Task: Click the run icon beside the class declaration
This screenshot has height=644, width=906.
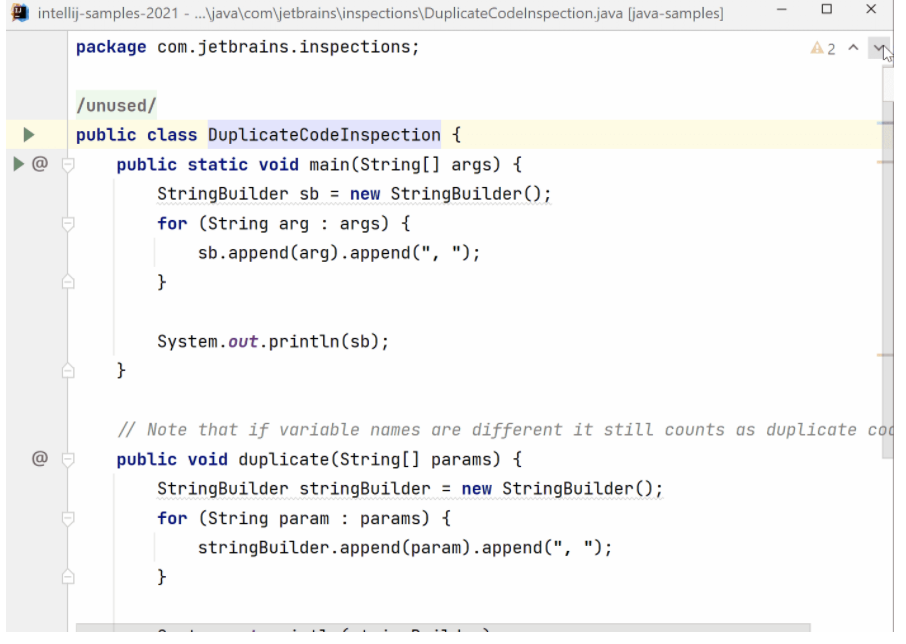Action: (x=28, y=135)
